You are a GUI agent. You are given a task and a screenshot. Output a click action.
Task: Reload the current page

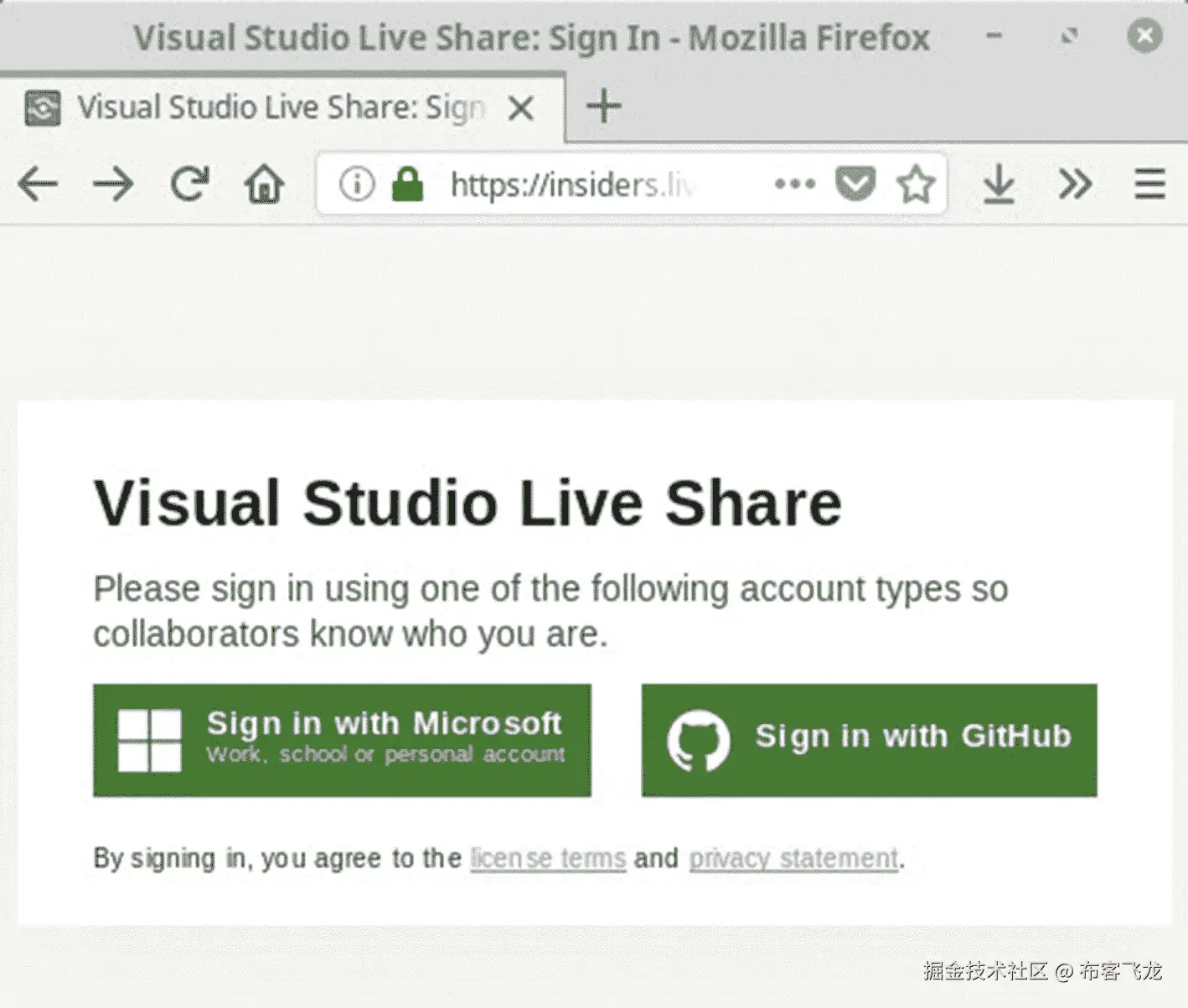pyautogui.click(x=189, y=184)
